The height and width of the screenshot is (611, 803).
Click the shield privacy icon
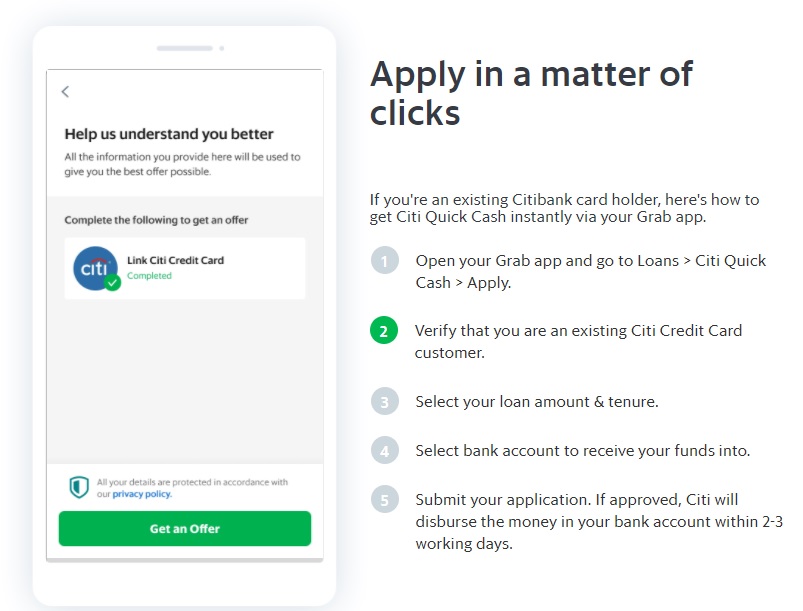click(x=79, y=487)
